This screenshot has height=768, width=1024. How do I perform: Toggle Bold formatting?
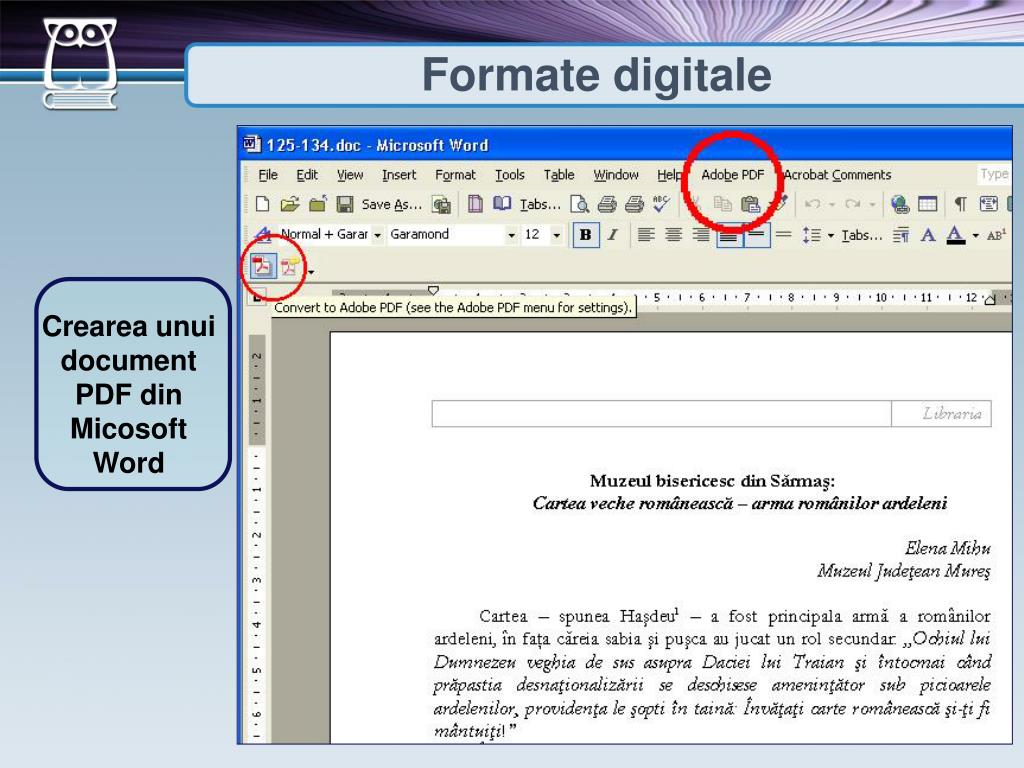click(x=585, y=234)
